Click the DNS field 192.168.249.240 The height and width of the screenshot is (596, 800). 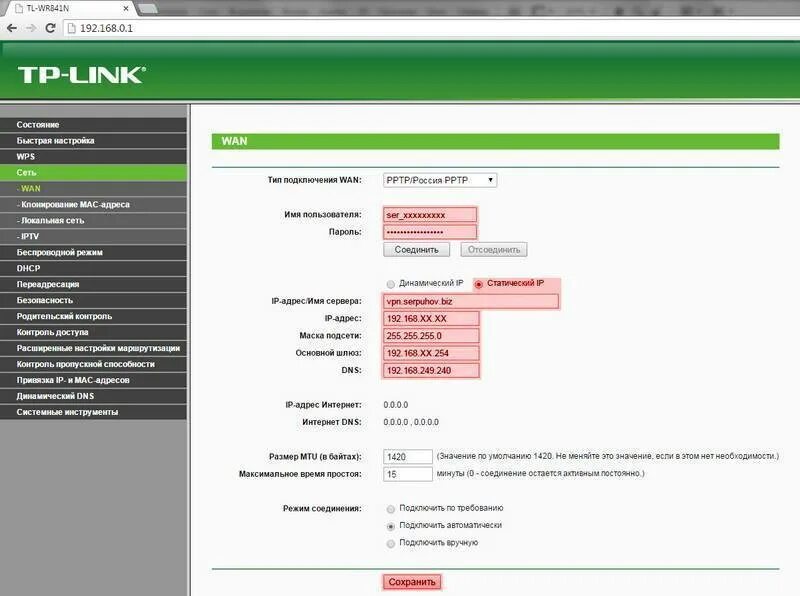(431, 371)
